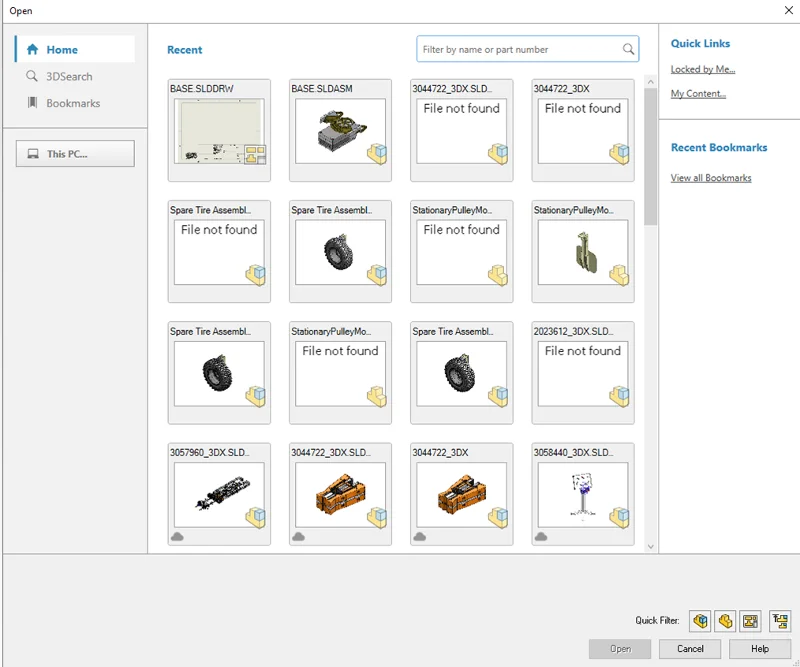
Task: Click the magnifier icon in the filter box
Action: pyautogui.click(x=628, y=49)
